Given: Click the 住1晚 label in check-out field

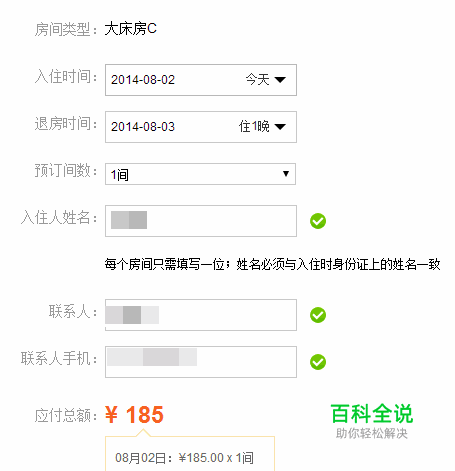Looking at the screenshot, I should tap(254, 127).
